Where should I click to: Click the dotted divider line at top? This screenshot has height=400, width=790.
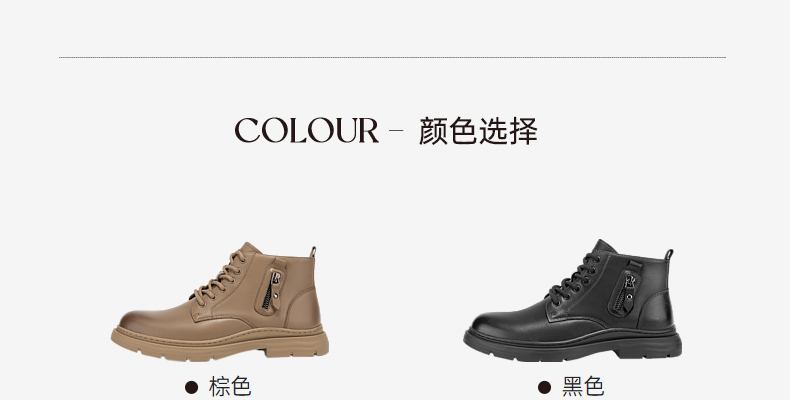pos(392,57)
